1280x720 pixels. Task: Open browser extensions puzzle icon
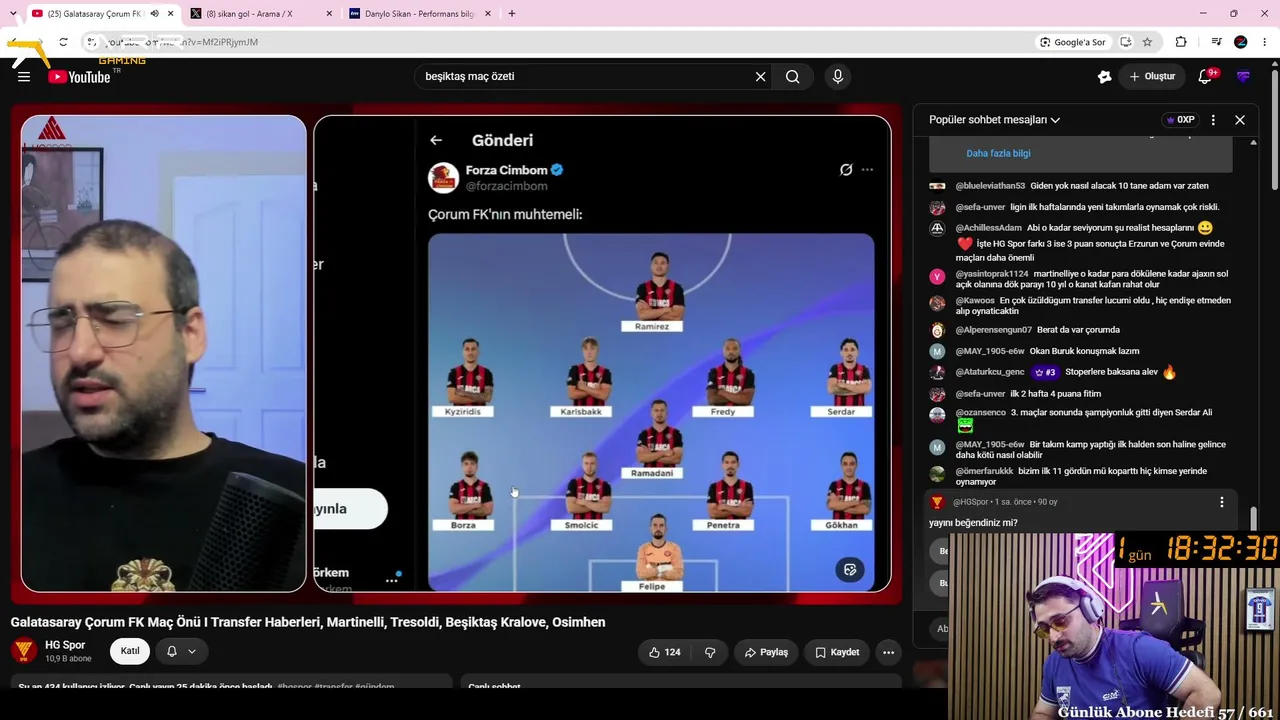[1181, 42]
